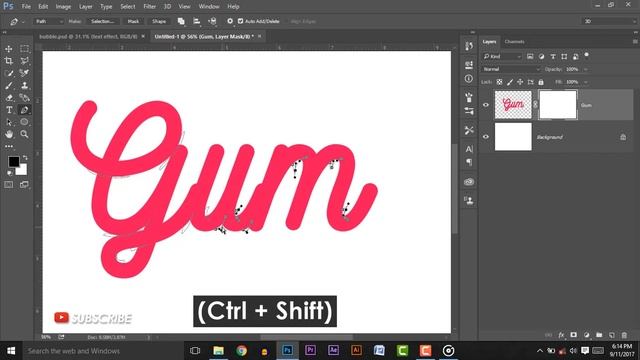The image size is (640, 360).
Task: Click the Mask button in options bar
Action: pos(133,21)
